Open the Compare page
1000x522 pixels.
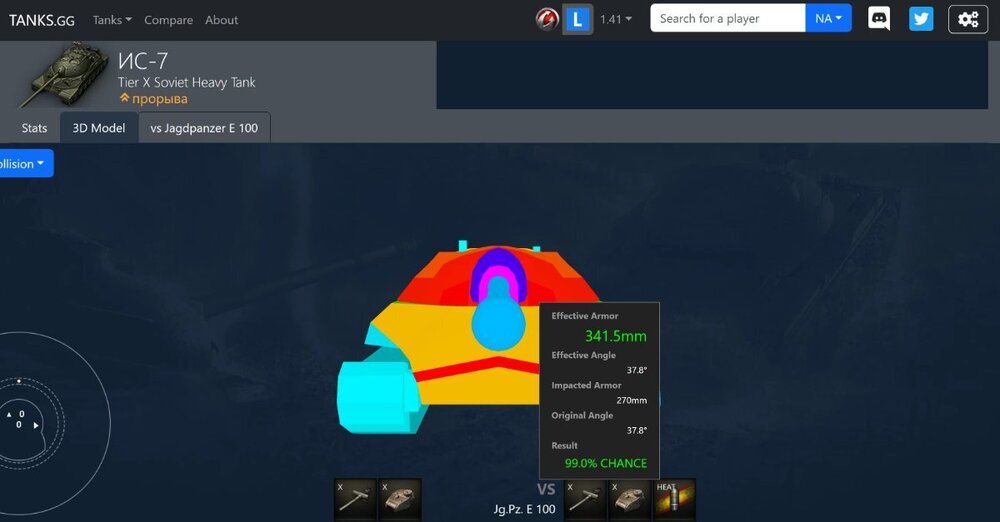pyautogui.click(x=168, y=20)
